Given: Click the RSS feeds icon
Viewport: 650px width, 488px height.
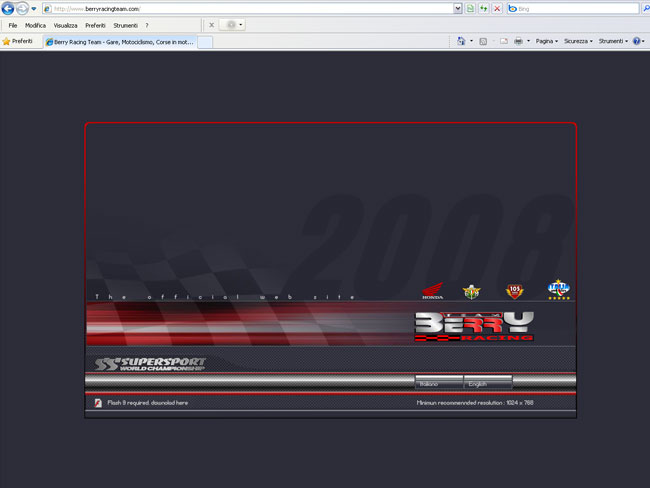Looking at the screenshot, I should tap(483, 41).
